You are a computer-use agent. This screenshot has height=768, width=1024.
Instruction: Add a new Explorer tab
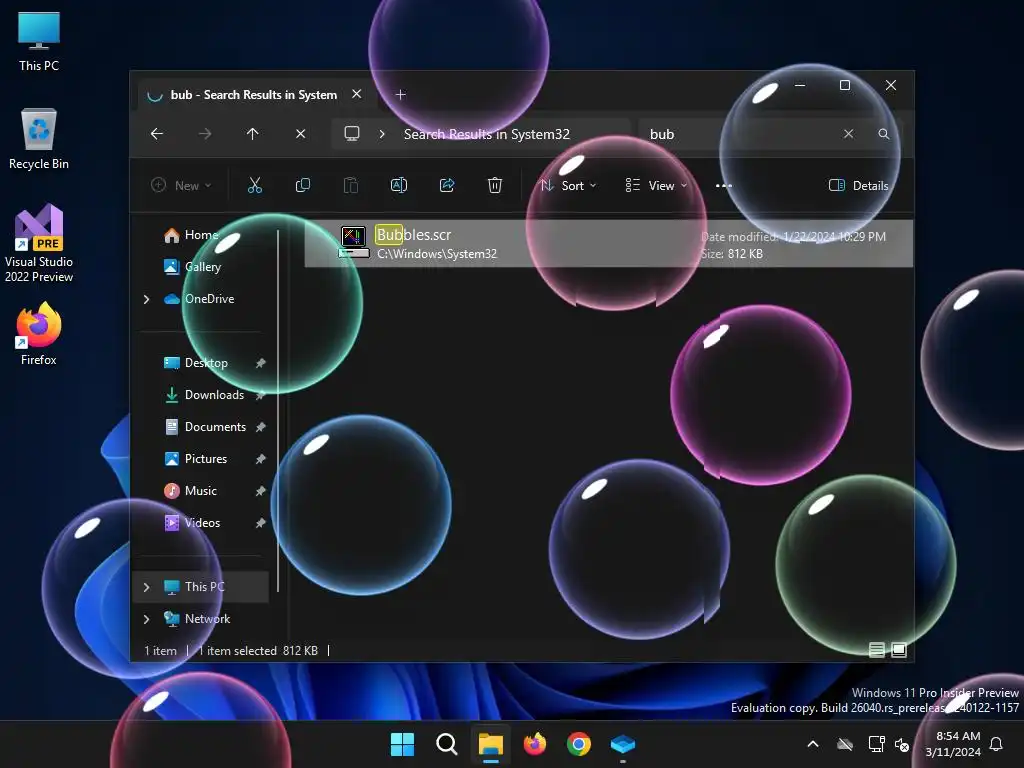(x=401, y=95)
